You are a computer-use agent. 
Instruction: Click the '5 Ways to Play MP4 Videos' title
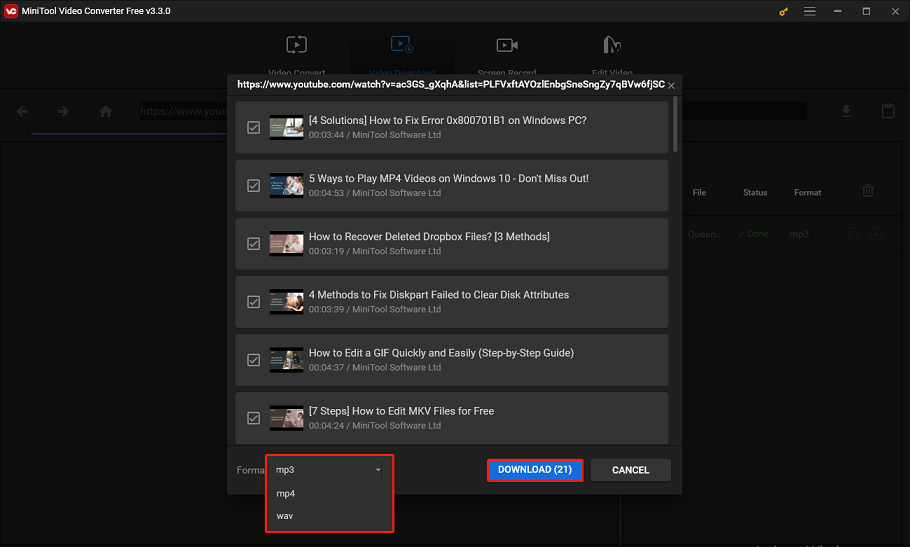449,178
